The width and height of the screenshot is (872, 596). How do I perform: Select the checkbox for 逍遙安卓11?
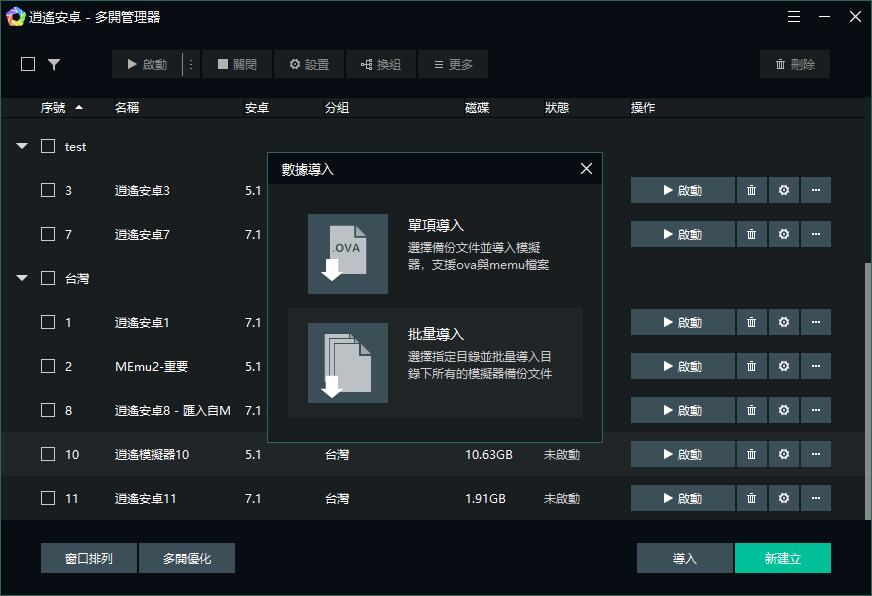47,498
